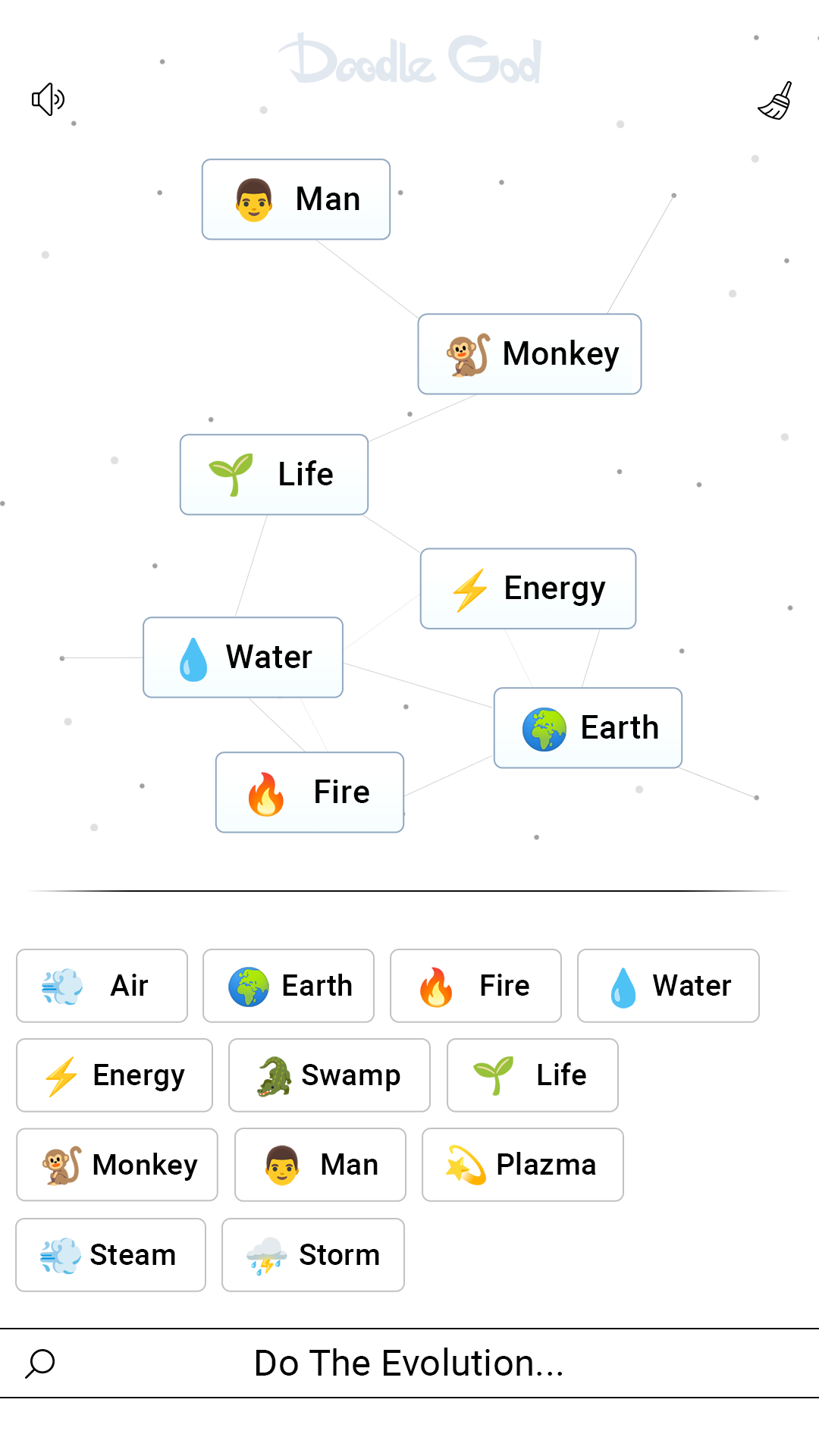819x1456 pixels.
Task: Select the Monkey node on the canvas
Action: [x=529, y=354]
